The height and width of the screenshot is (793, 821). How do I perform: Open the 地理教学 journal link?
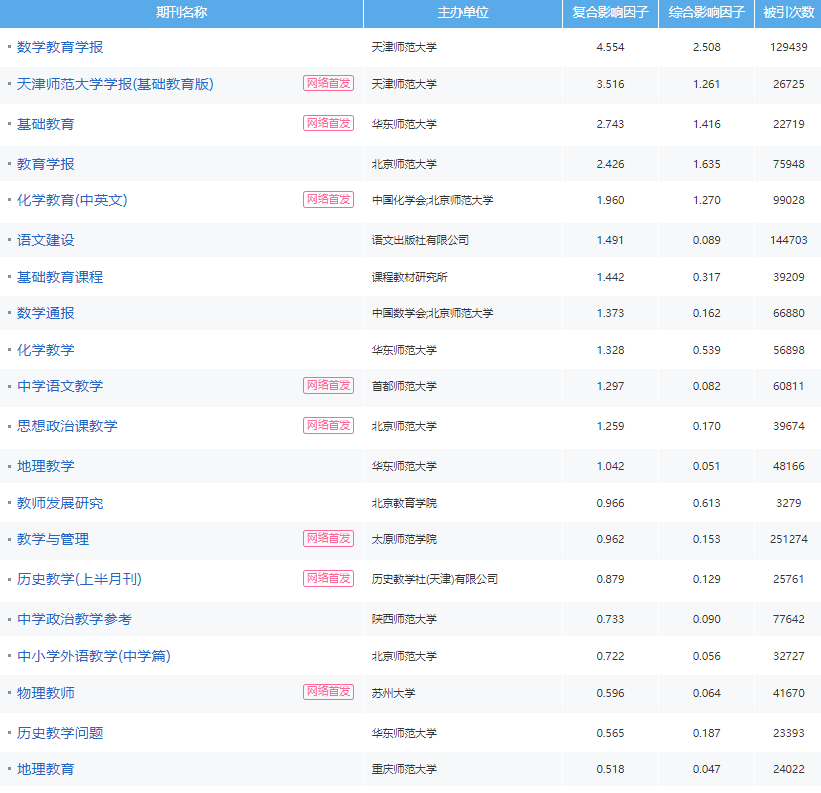coord(46,466)
